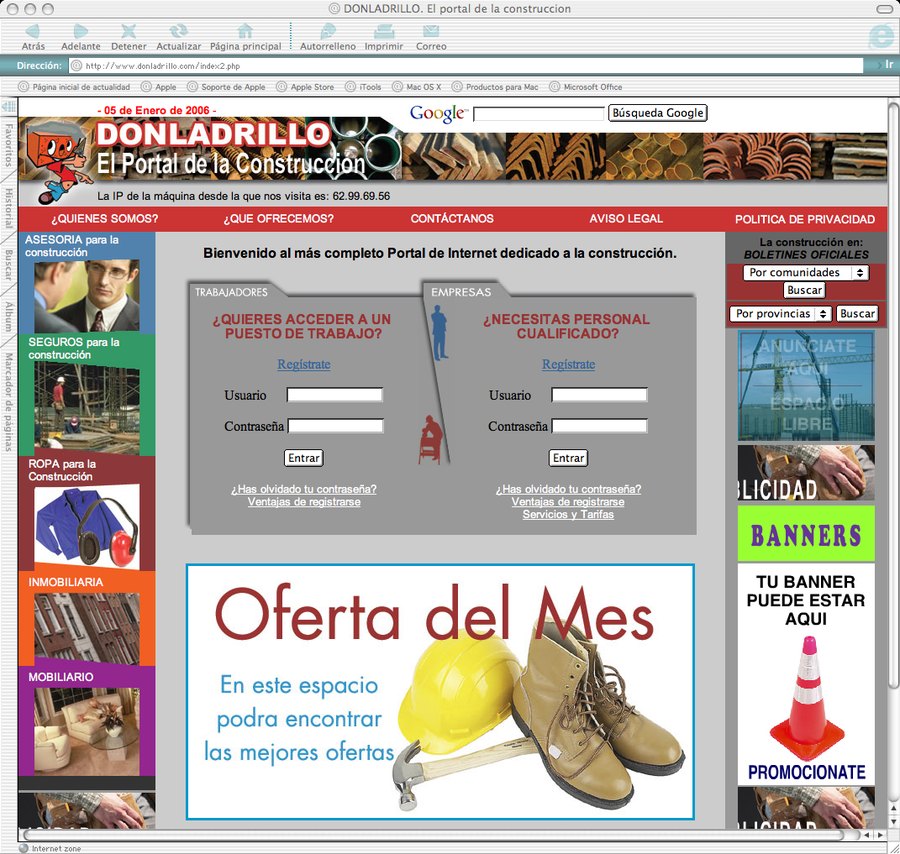Open the Marcador de páginas sidebar tab
The height and width of the screenshot is (854, 900).
[9, 402]
